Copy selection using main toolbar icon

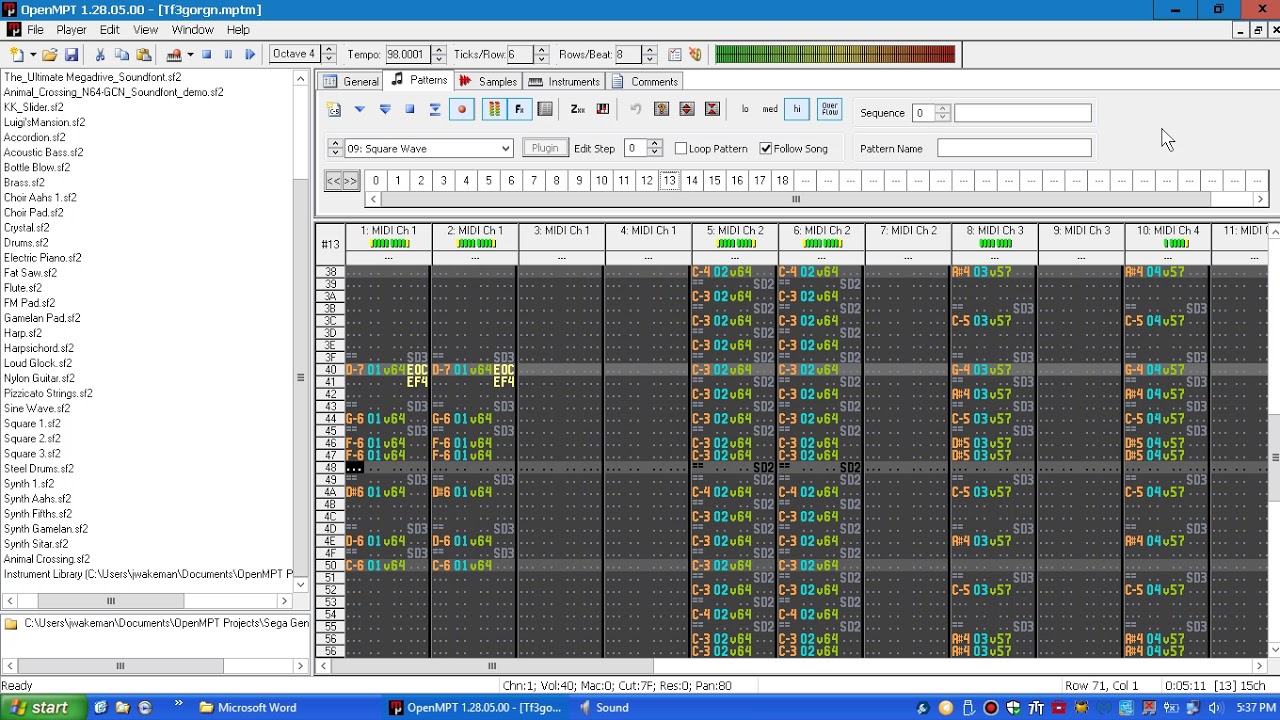(x=122, y=55)
